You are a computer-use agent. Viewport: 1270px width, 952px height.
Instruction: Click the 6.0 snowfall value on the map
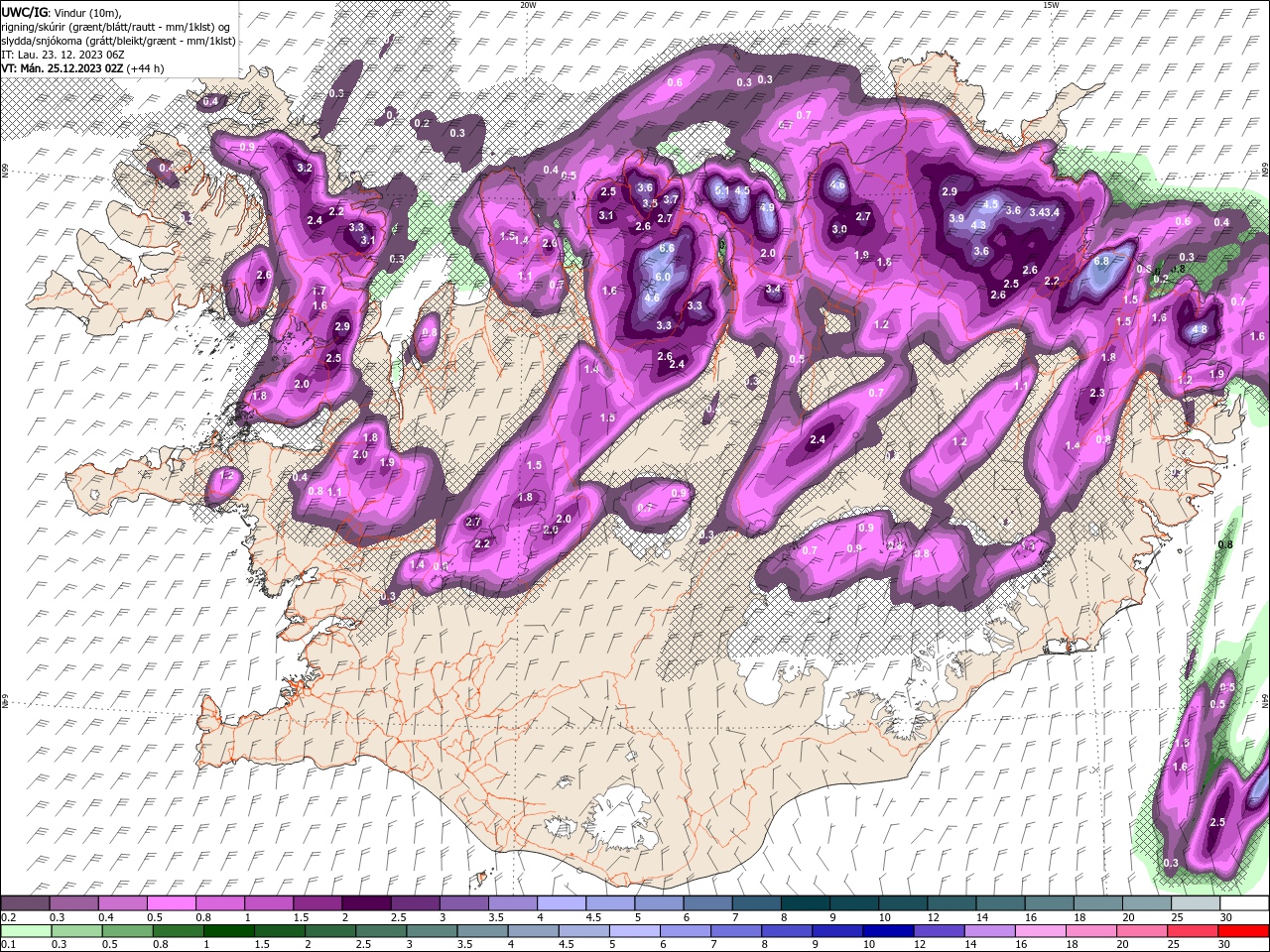click(663, 277)
